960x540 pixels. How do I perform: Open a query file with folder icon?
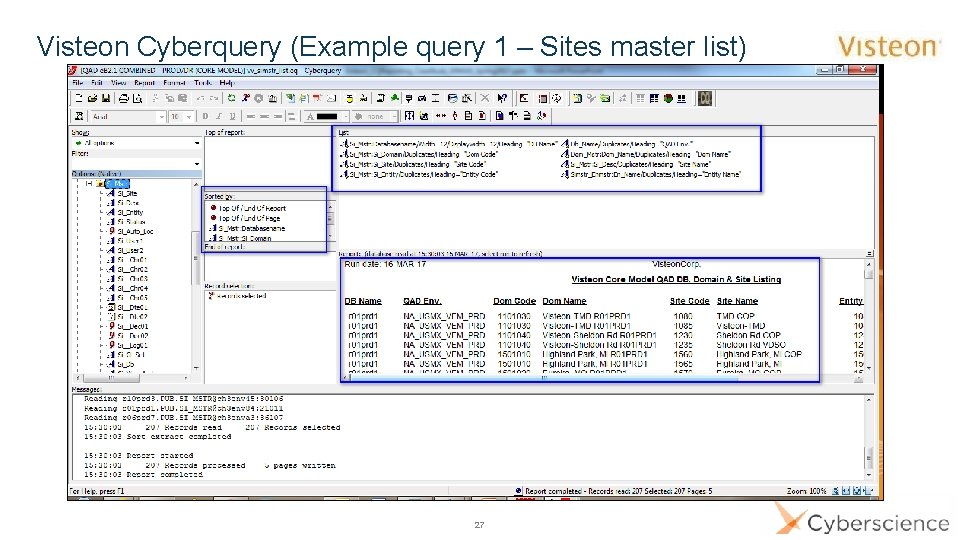pyautogui.click(x=92, y=98)
